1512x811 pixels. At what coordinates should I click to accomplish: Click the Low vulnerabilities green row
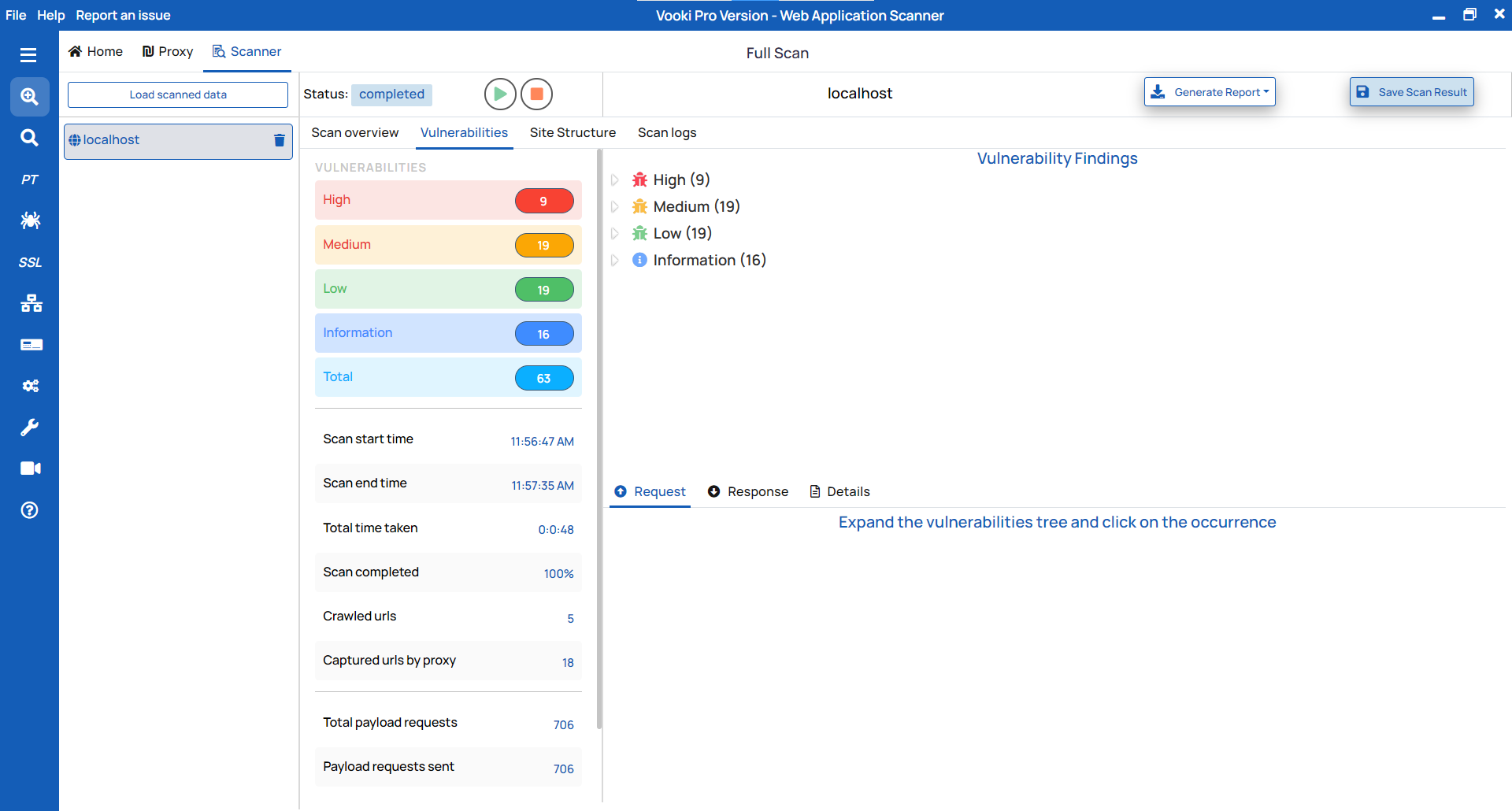pos(448,289)
